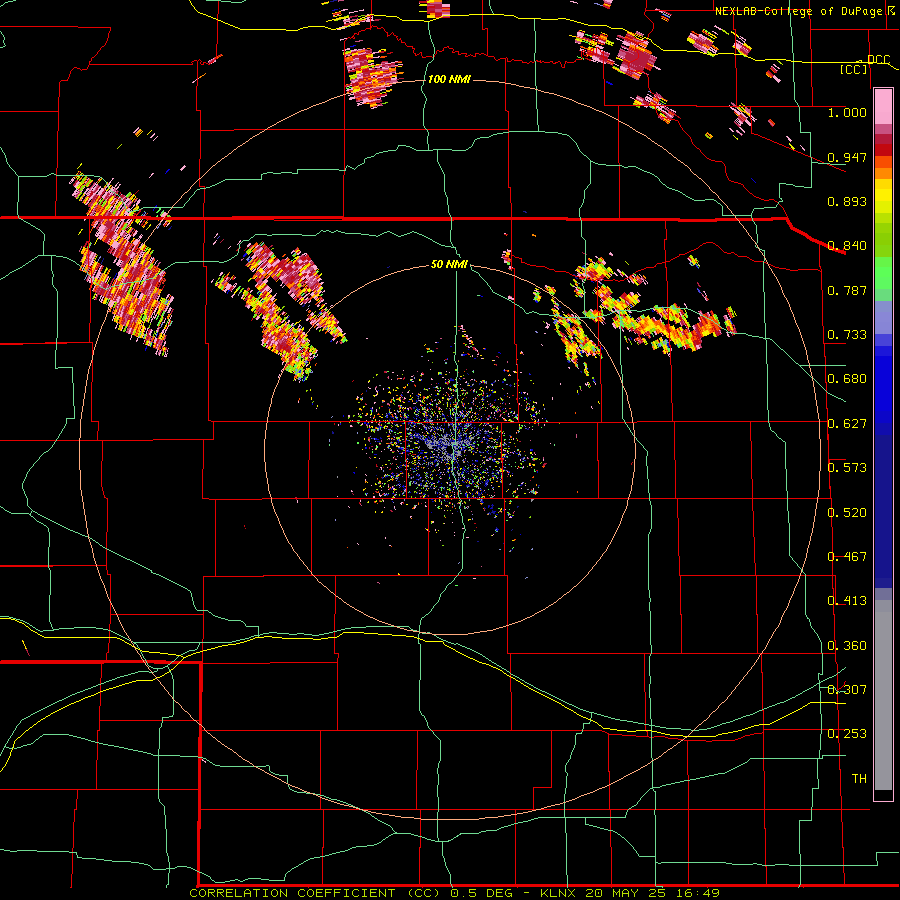Click the 16:49 timestamp in caption
The width and height of the screenshot is (900, 900).
click(x=700, y=893)
